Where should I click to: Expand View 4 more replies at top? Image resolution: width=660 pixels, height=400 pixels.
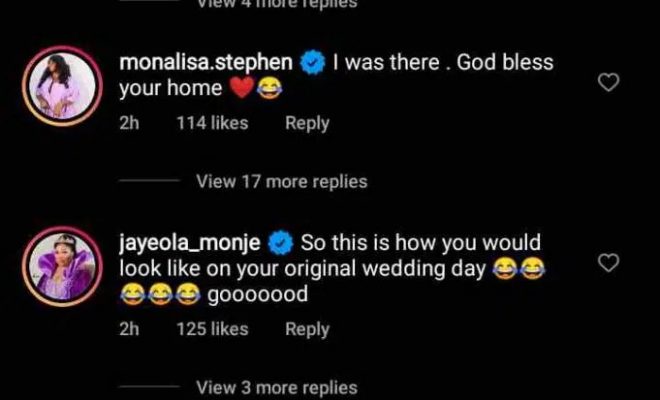277,4
